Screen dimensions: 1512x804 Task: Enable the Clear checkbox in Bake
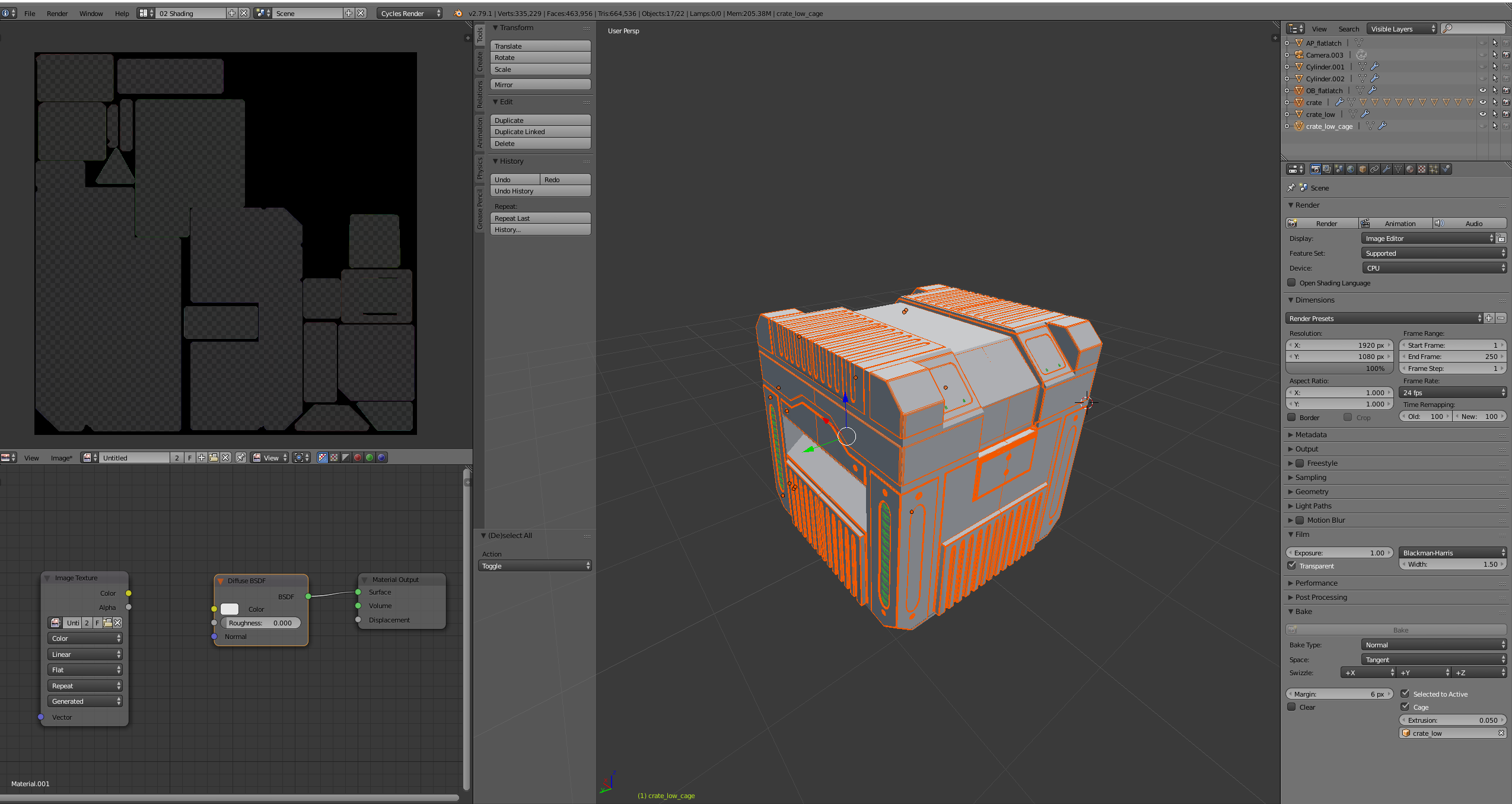tap(1291, 707)
